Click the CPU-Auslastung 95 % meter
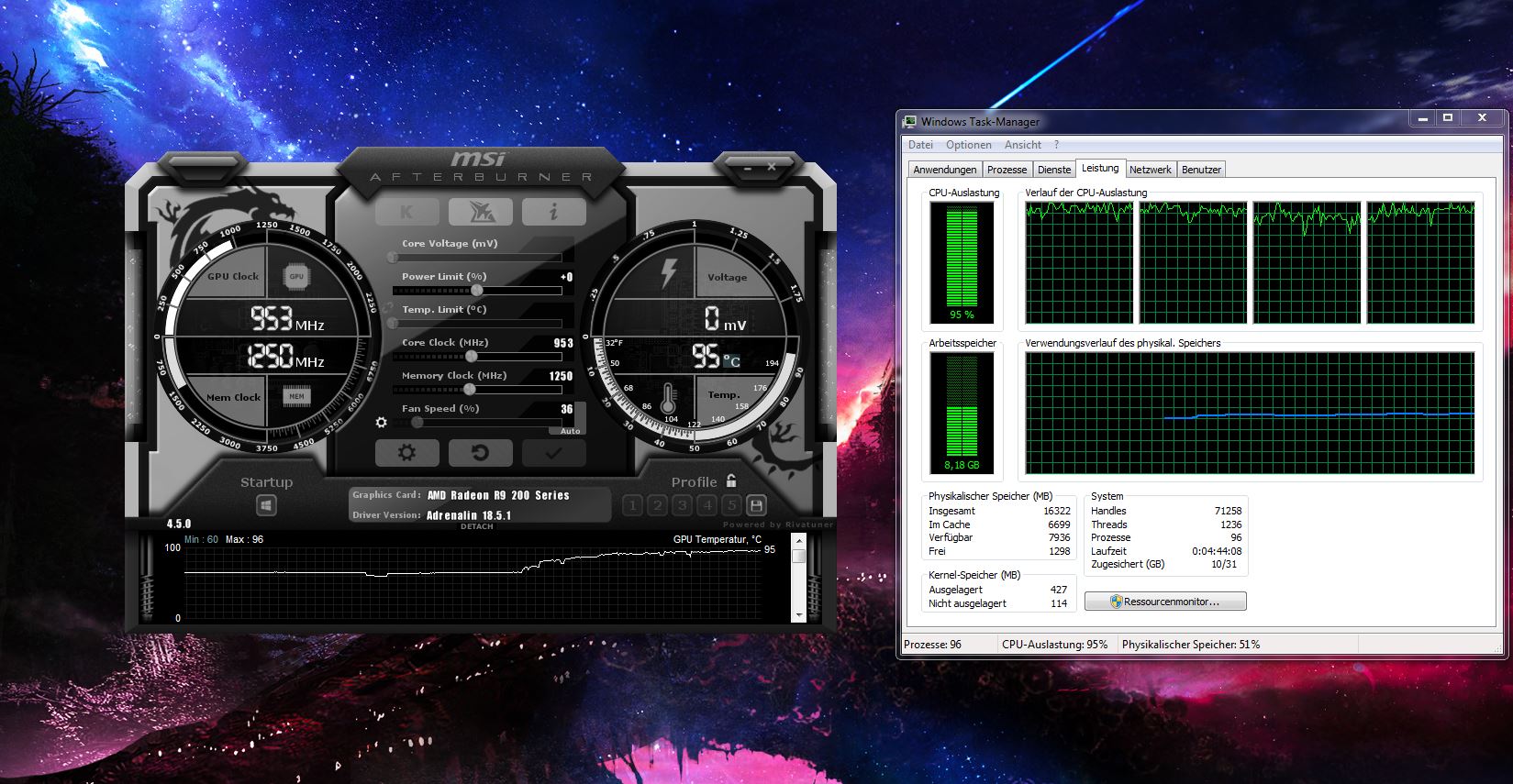The image size is (1513, 784). (x=962, y=262)
